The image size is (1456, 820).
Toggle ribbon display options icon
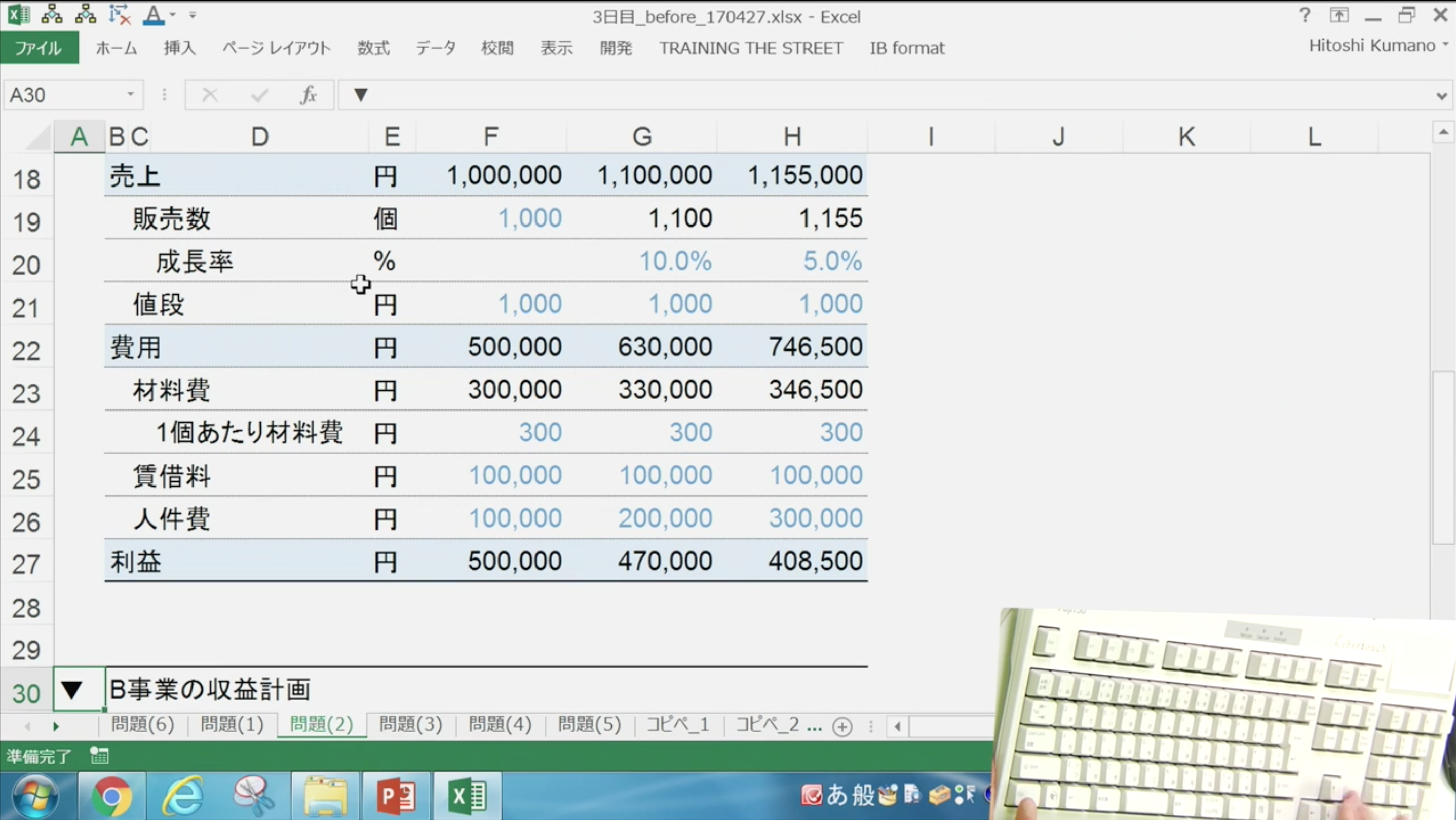point(1339,15)
